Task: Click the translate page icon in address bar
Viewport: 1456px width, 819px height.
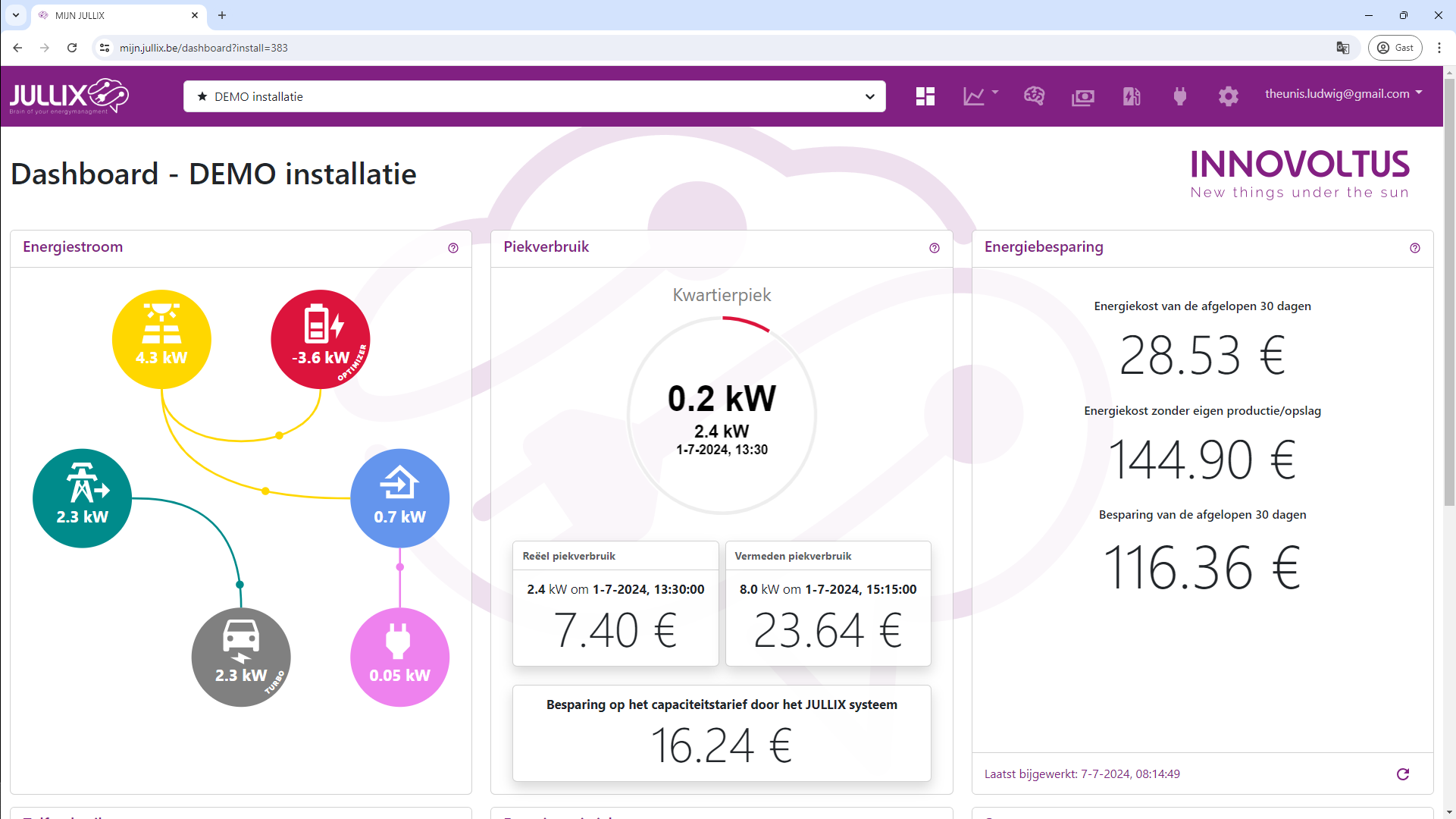Action: [1342, 48]
